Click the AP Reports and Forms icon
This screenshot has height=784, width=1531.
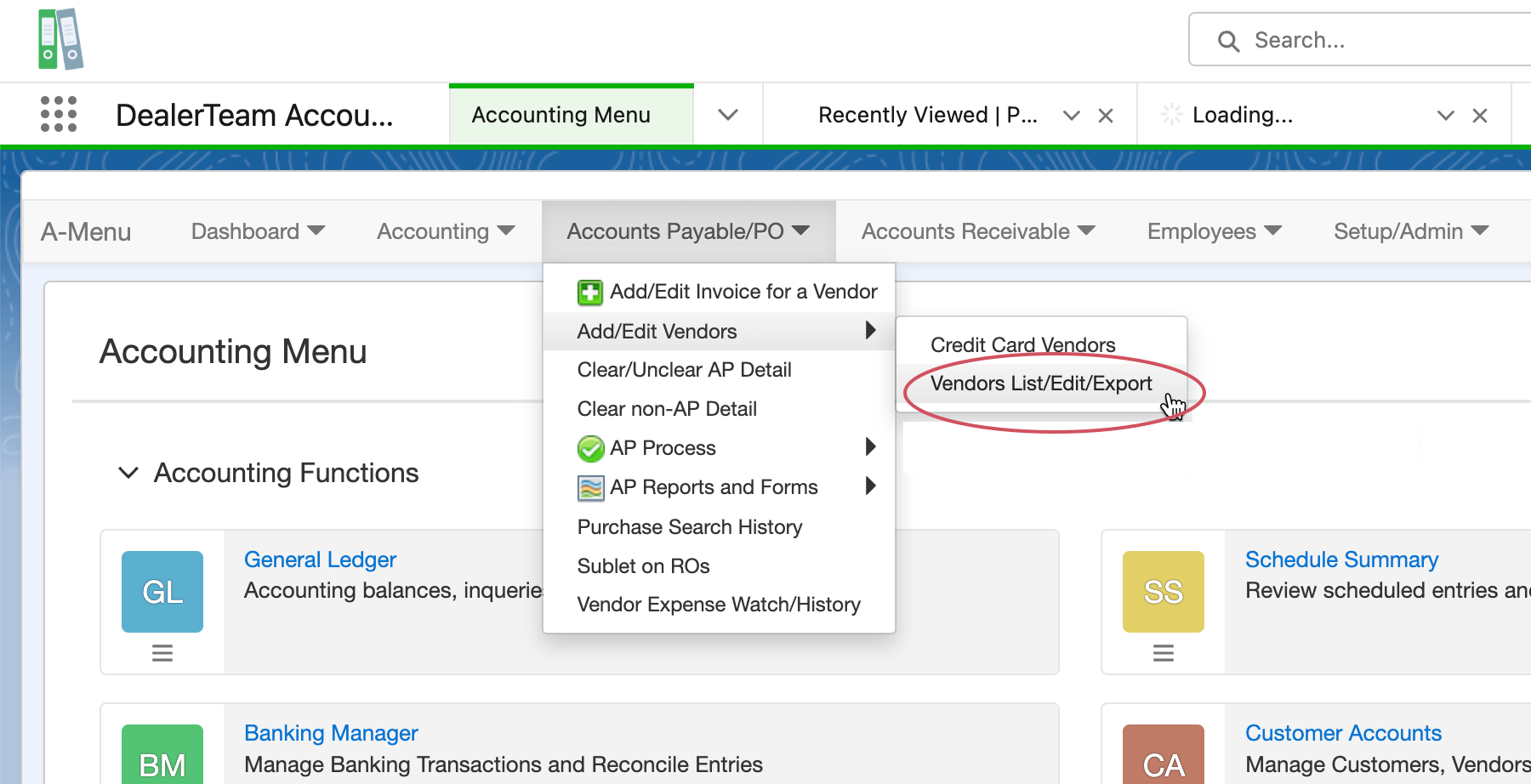point(590,488)
